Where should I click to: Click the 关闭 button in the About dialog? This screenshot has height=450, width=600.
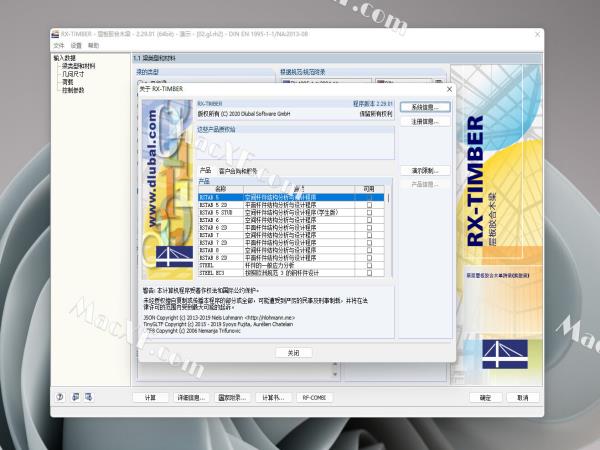click(293, 353)
